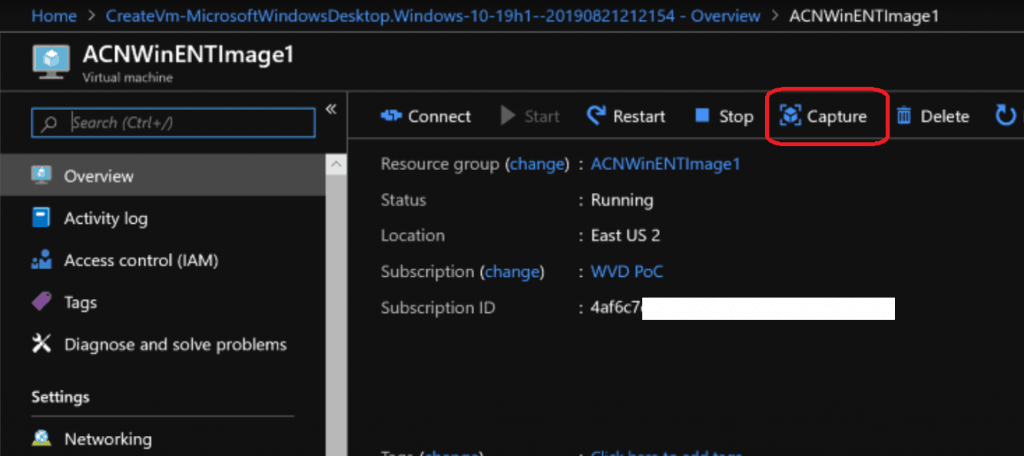Image resolution: width=1024 pixels, height=456 pixels.
Task: Click the Delete trash can icon
Action: coord(904,116)
